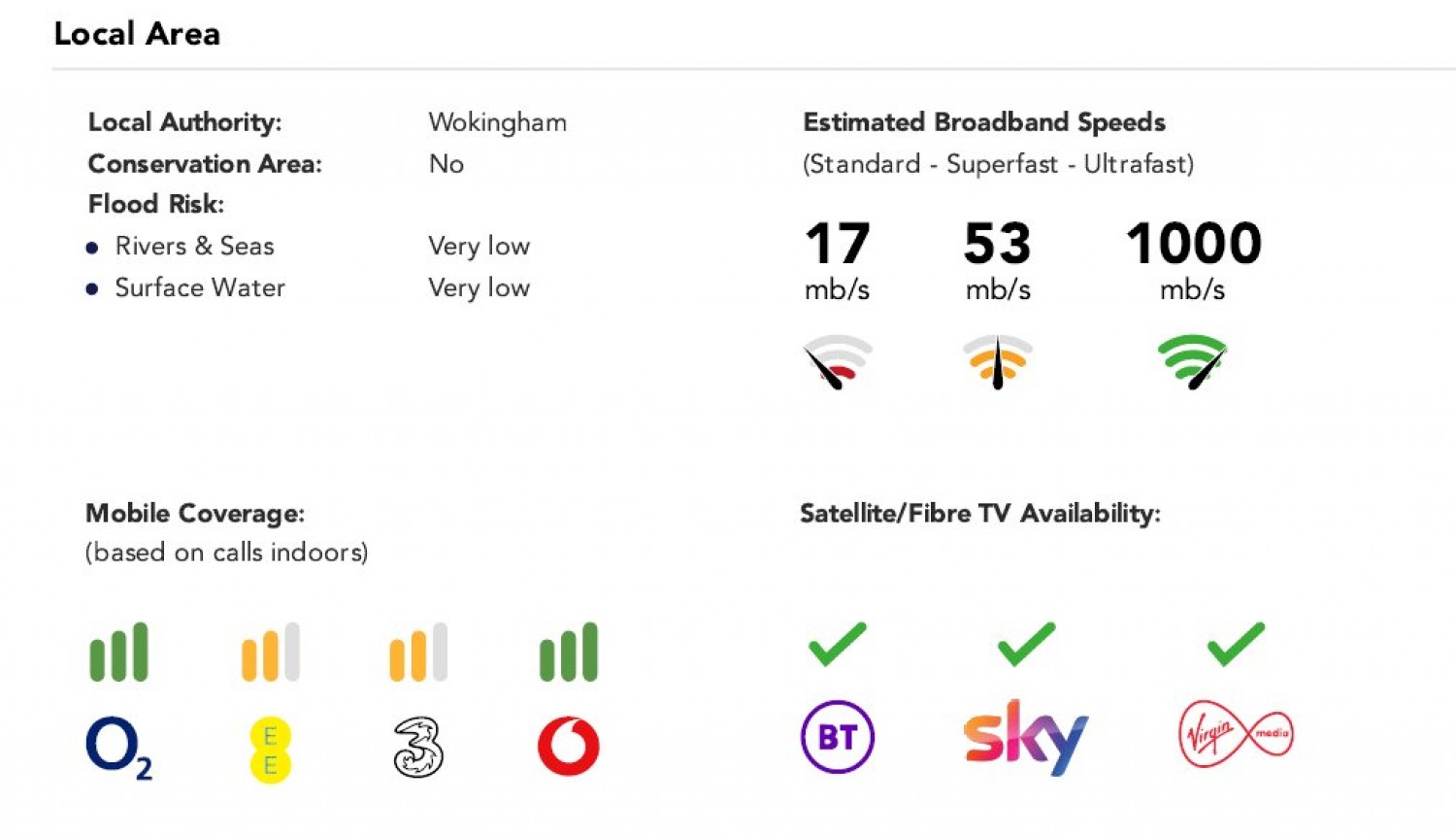1456x837 pixels.
Task: Click the green checkmark above Virgin Media
Action: [1236, 644]
